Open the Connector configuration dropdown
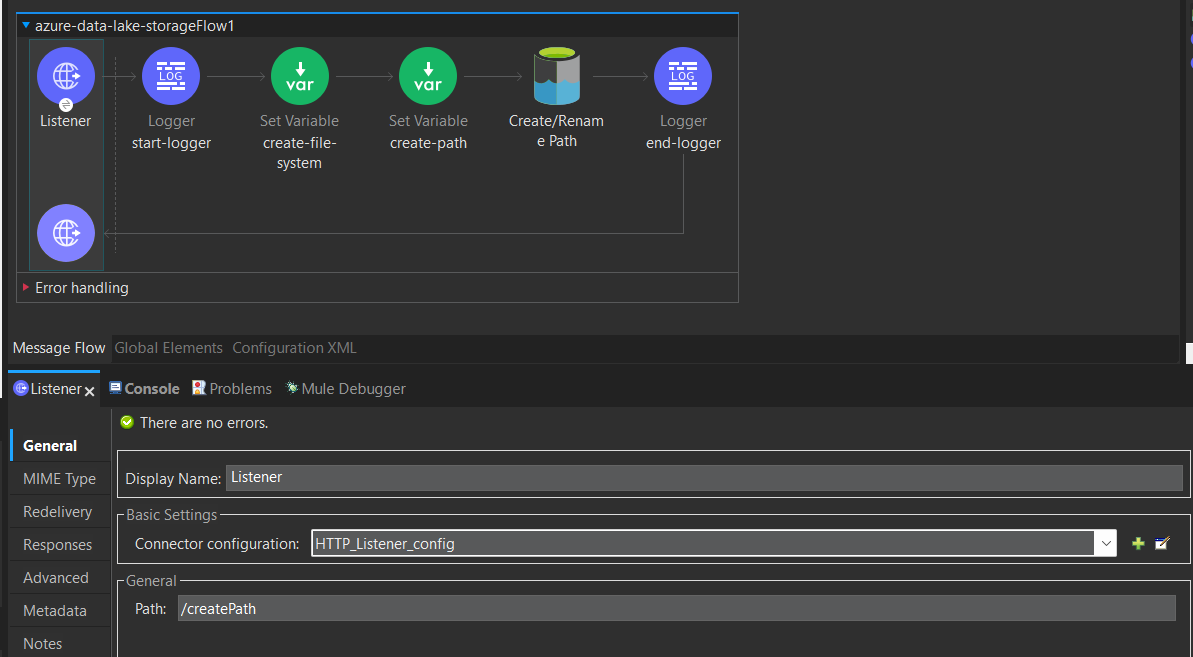This screenshot has width=1193, height=657. pyautogui.click(x=1106, y=543)
